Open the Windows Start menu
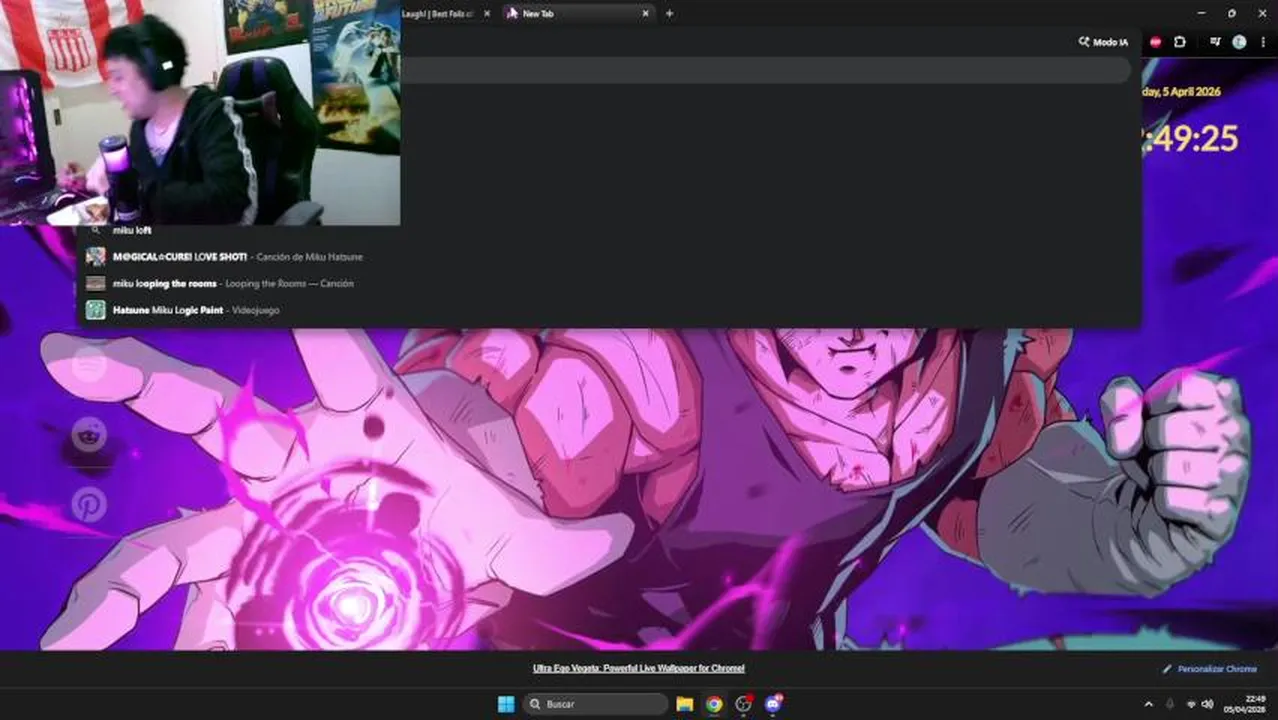The width and height of the screenshot is (1278, 720). pyautogui.click(x=506, y=704)
